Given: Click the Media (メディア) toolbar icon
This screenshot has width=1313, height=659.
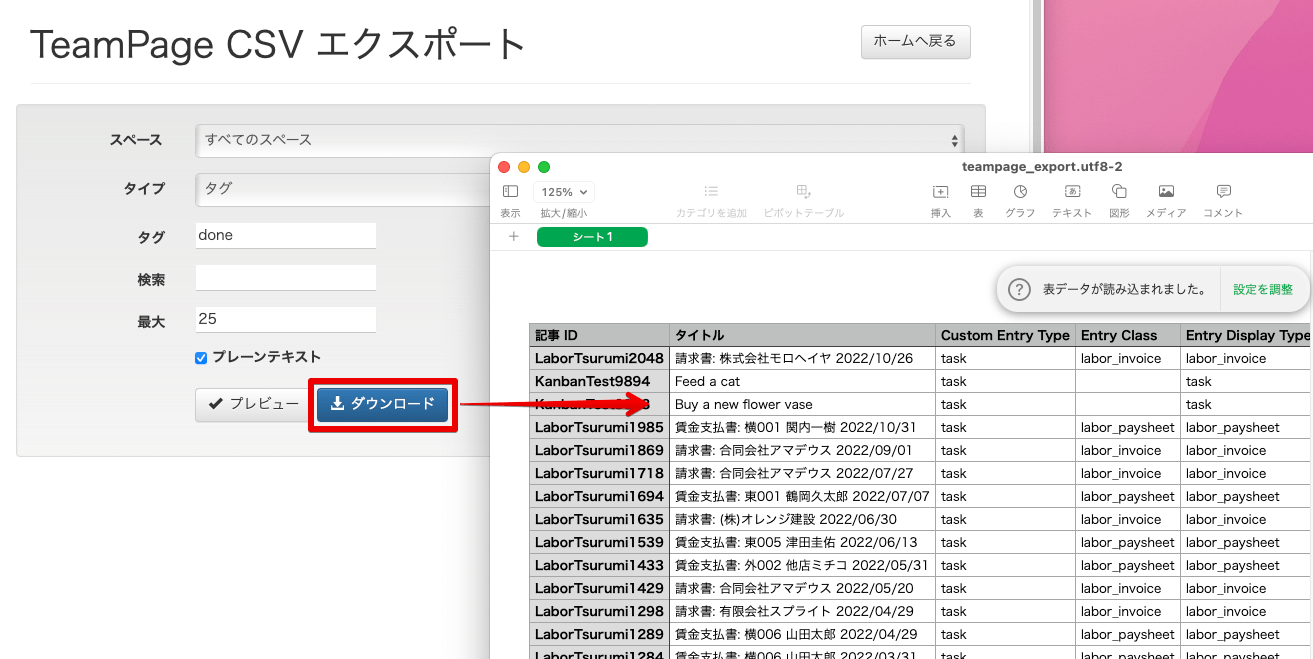Looking at the screenshot, I should click(1166, 191).
